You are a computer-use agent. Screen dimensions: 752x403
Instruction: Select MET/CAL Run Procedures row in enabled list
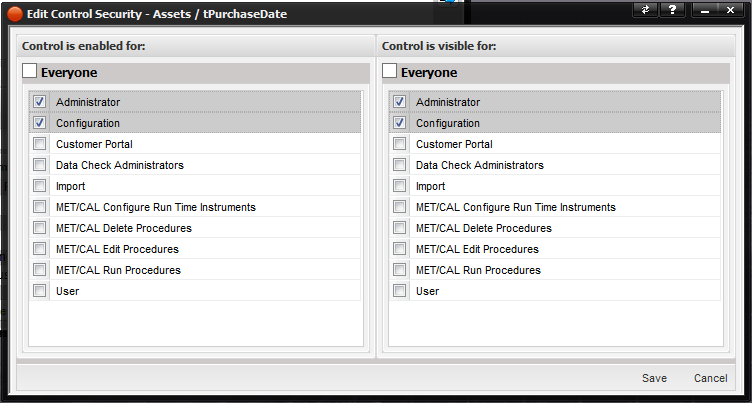click(195, 270)
